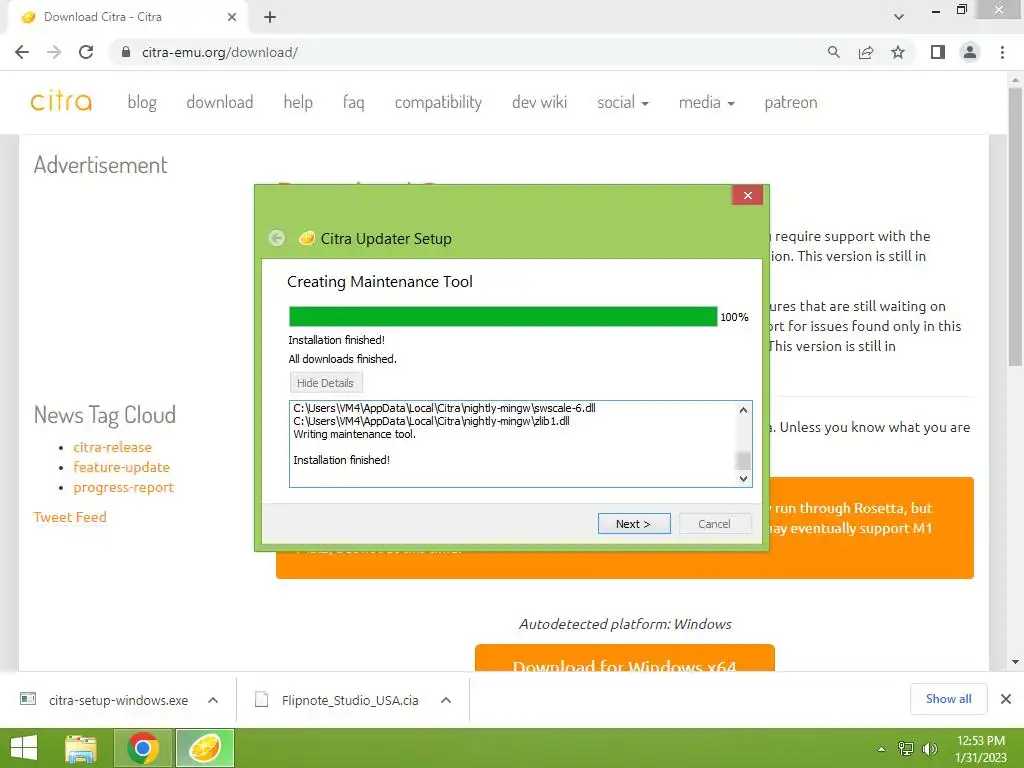The width and height of the screenshot is (1024, 768).
Task: Open the zoom magnifier icon in address bar
Action: click(833, 52)
